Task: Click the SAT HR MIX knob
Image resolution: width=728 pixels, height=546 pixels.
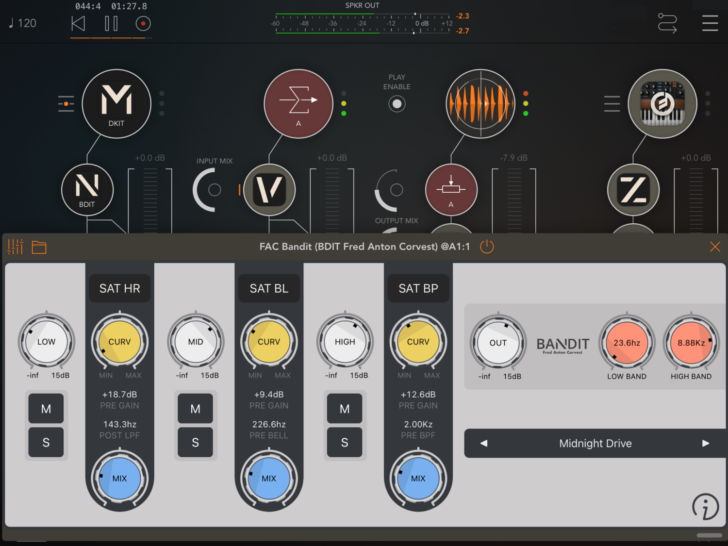Action: [120, 478]
